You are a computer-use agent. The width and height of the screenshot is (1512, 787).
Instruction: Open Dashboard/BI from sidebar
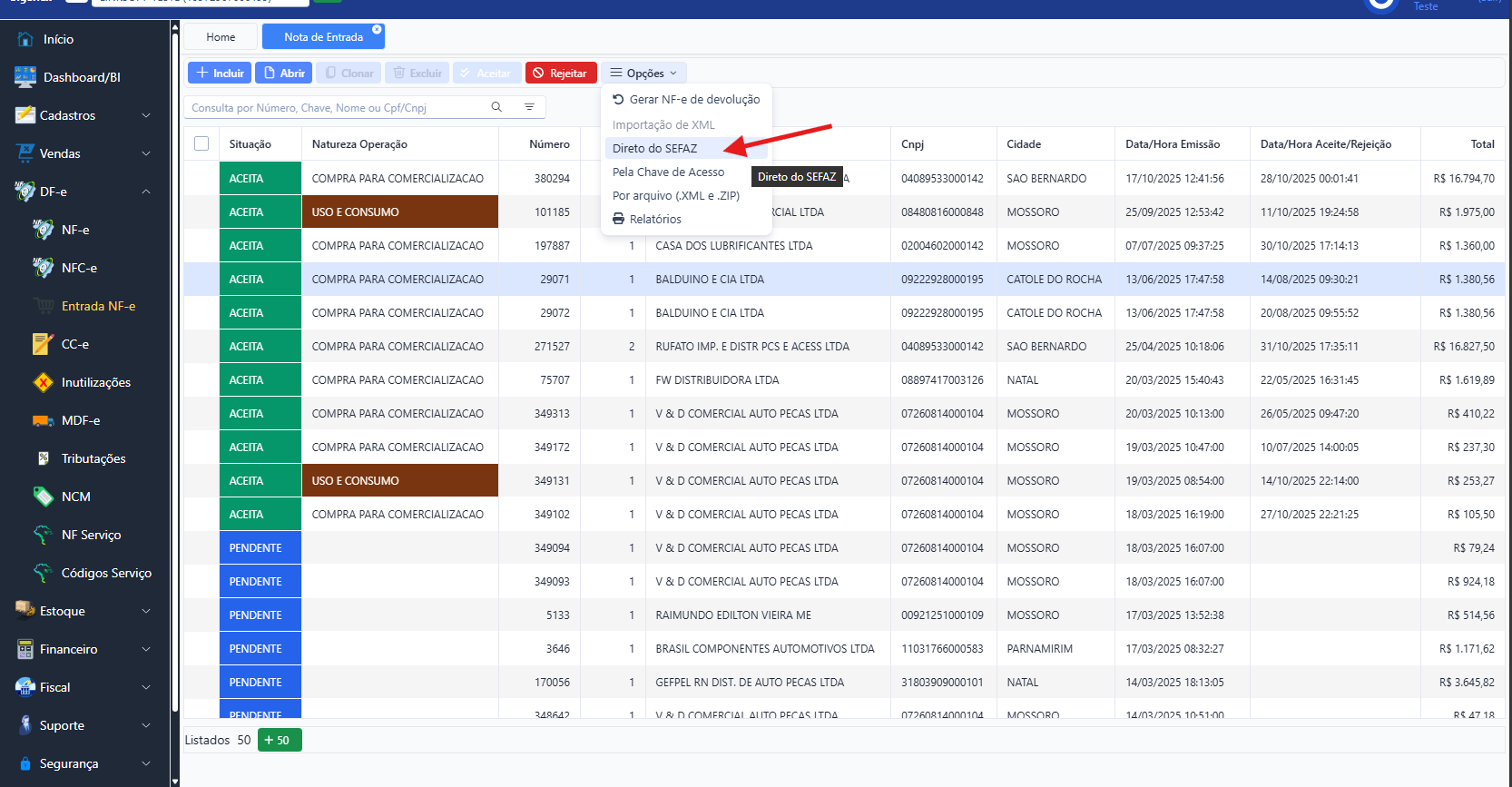pos(82,77)
